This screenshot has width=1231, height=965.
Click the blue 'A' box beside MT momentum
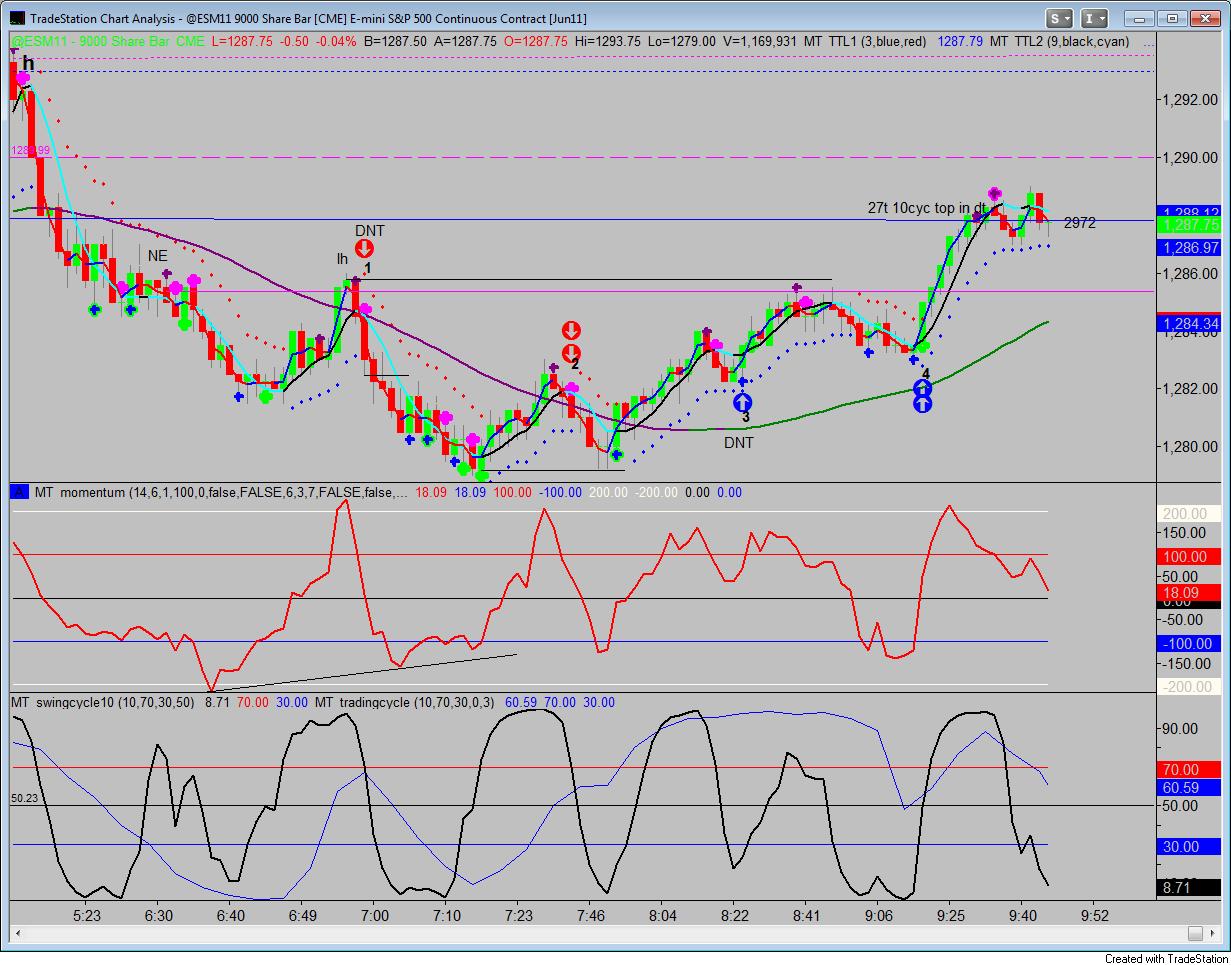[19, 492]
